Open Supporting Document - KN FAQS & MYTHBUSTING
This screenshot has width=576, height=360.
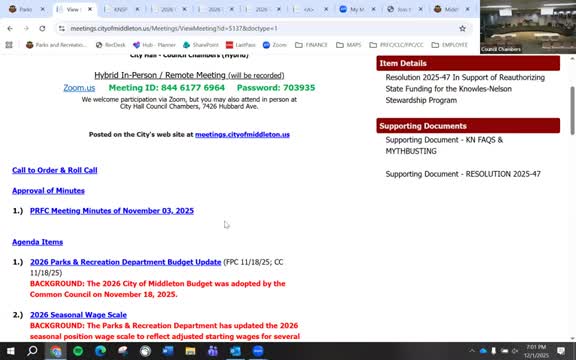pos(444,145)
